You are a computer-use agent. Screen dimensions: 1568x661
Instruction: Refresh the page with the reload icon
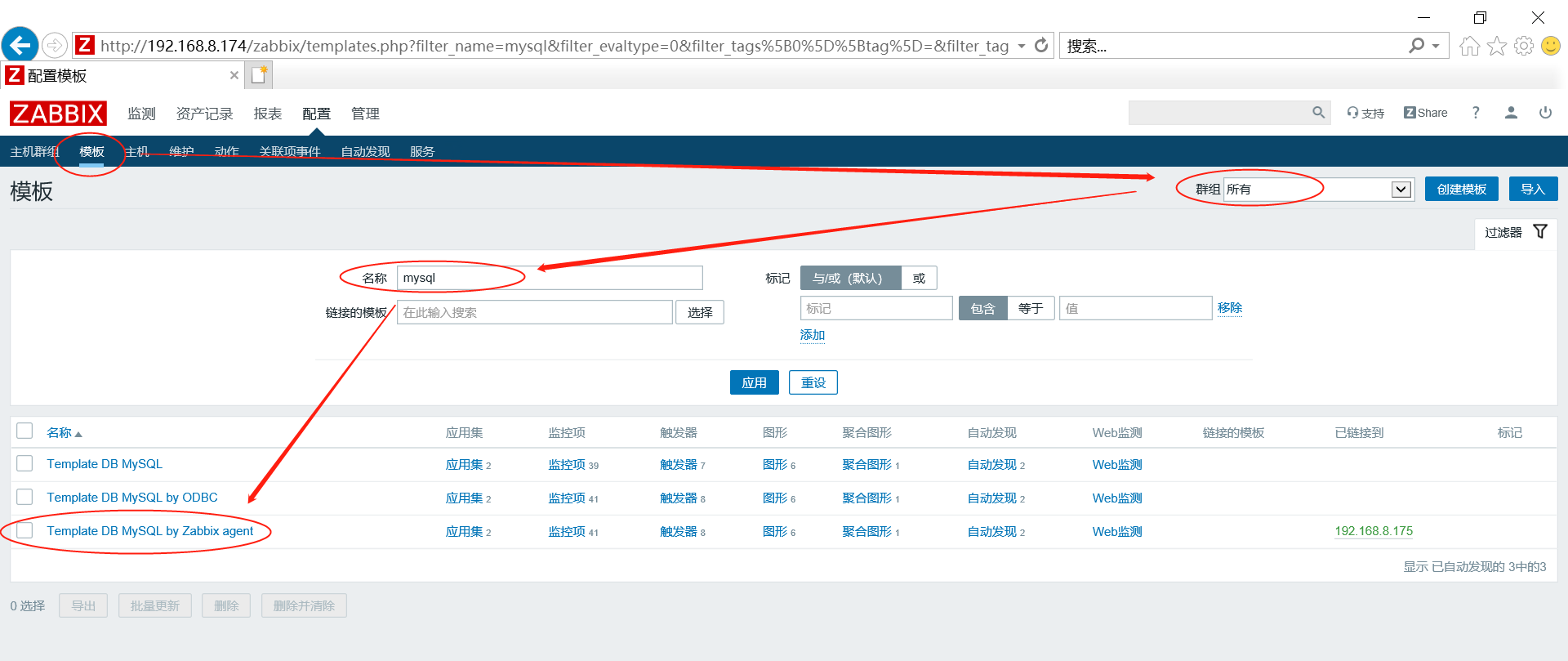(1041, 46)
